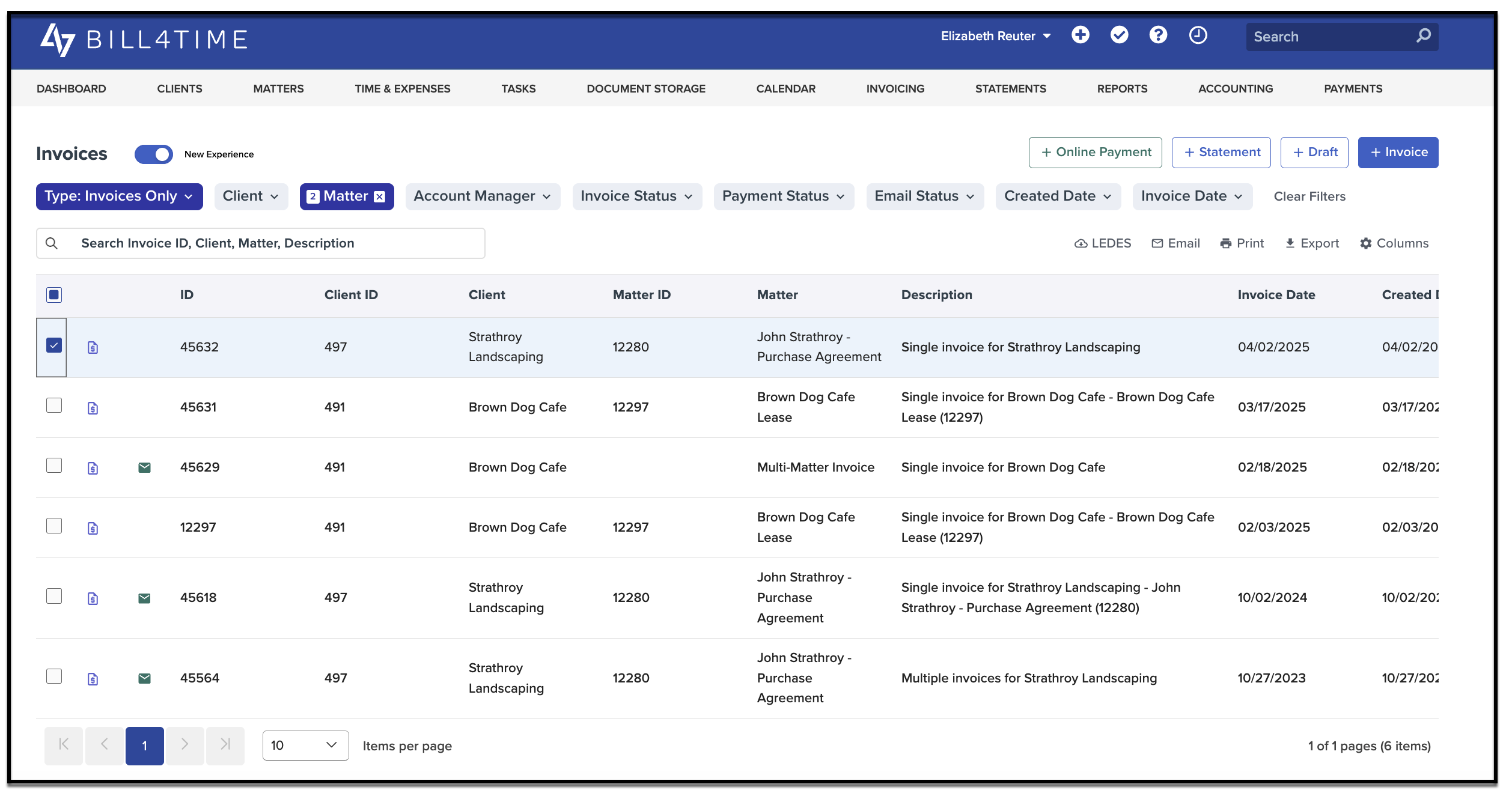Open the quick add plus icon in header
The height and width of the screenshot is (799, 1512).
click(1081, 35)
